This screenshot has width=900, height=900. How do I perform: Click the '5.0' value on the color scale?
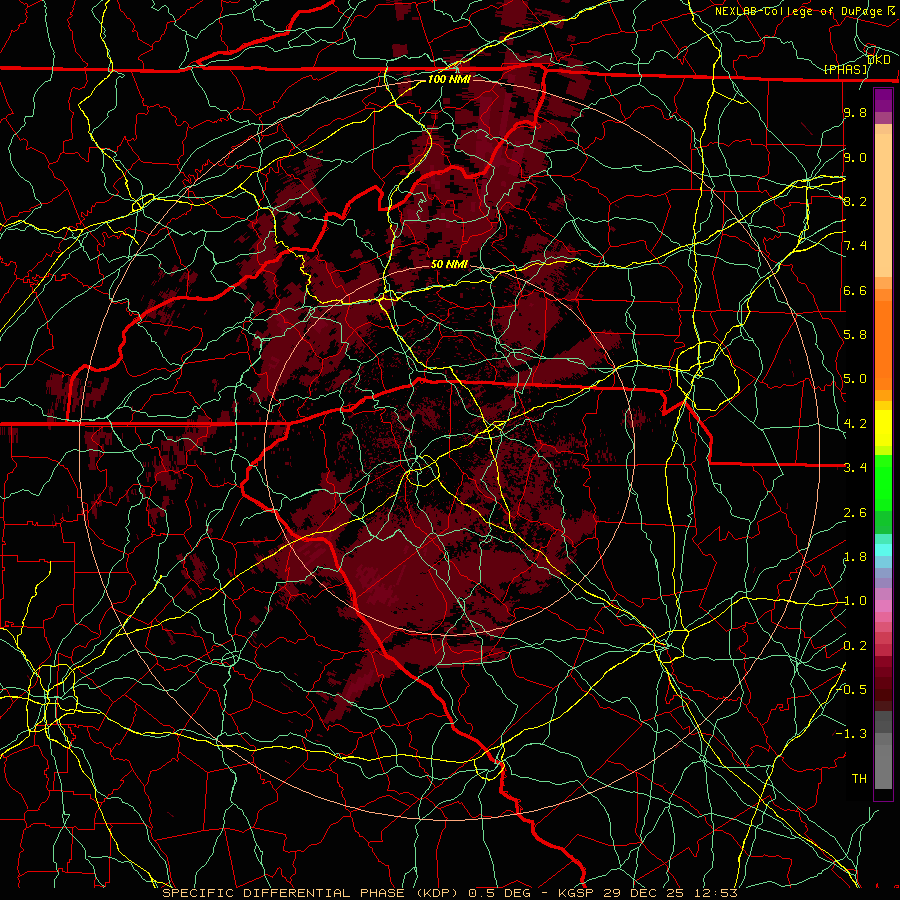[855, 379]
